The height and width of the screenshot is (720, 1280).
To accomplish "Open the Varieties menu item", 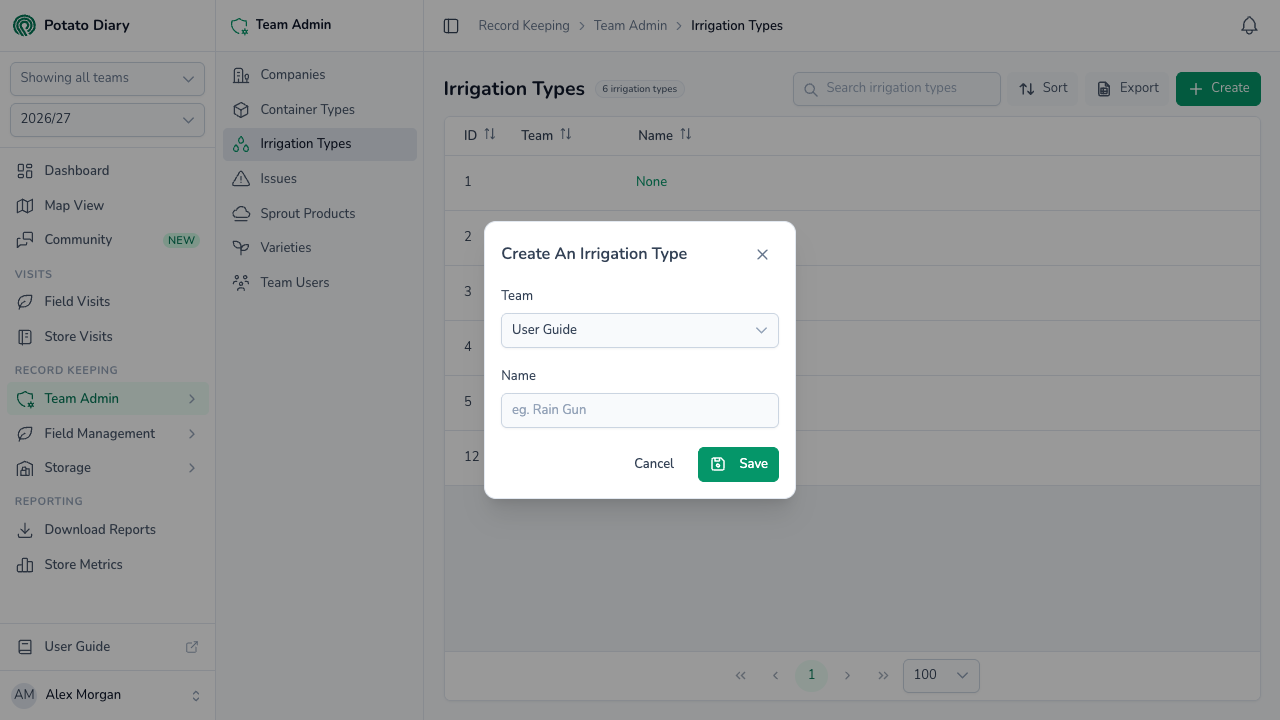I will coord(320,248).
